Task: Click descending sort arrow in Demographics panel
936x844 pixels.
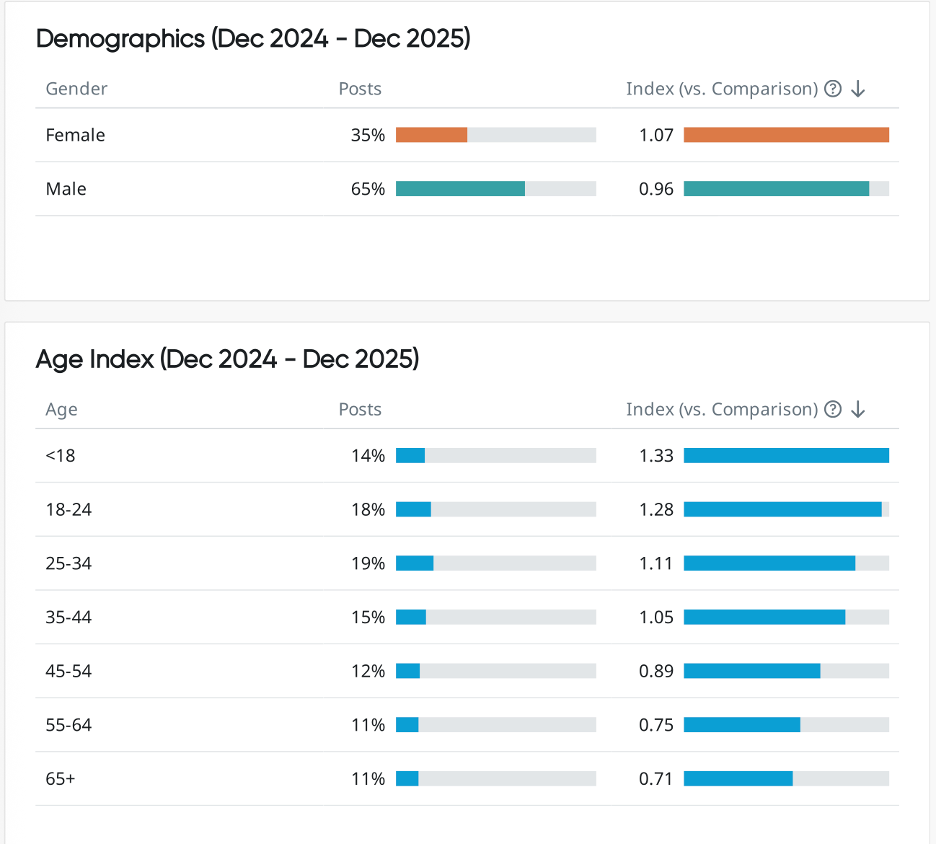Action: [x=857, y=89]
